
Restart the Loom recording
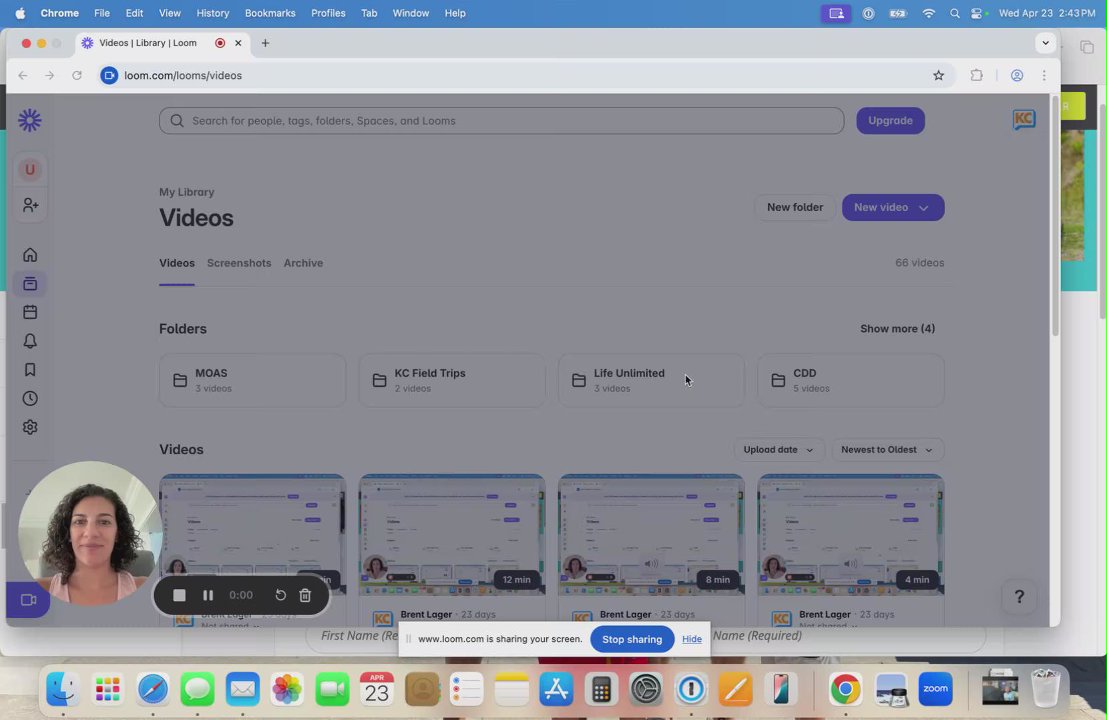(280, 595)
